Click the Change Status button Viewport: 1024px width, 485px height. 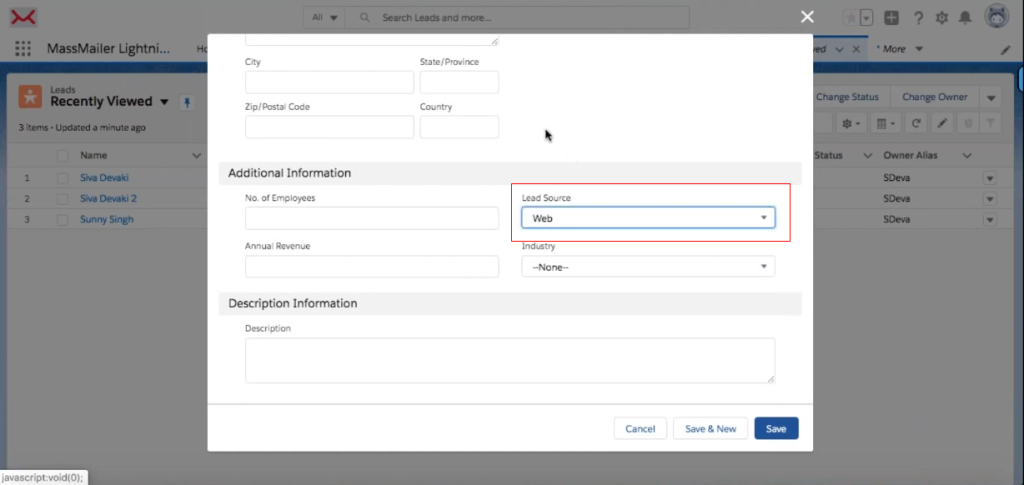pos(846,97)
